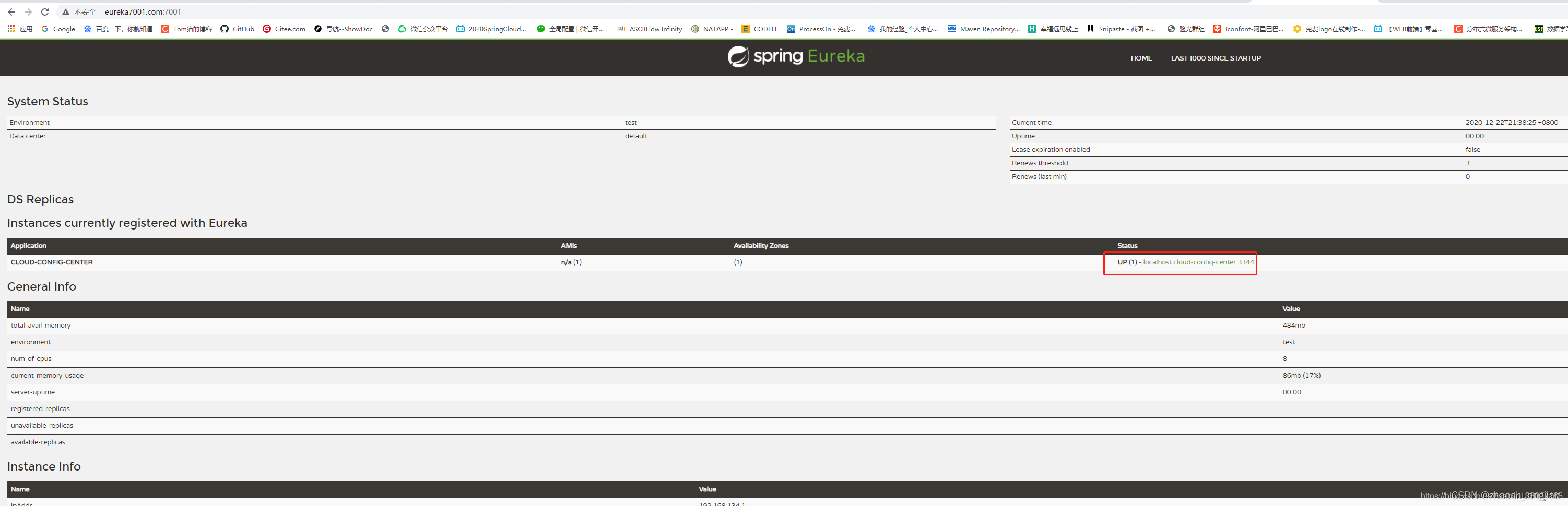Screen dimensions: 1568x506
Task: Click the DS Replicas heading
Action: pos(40,199)
